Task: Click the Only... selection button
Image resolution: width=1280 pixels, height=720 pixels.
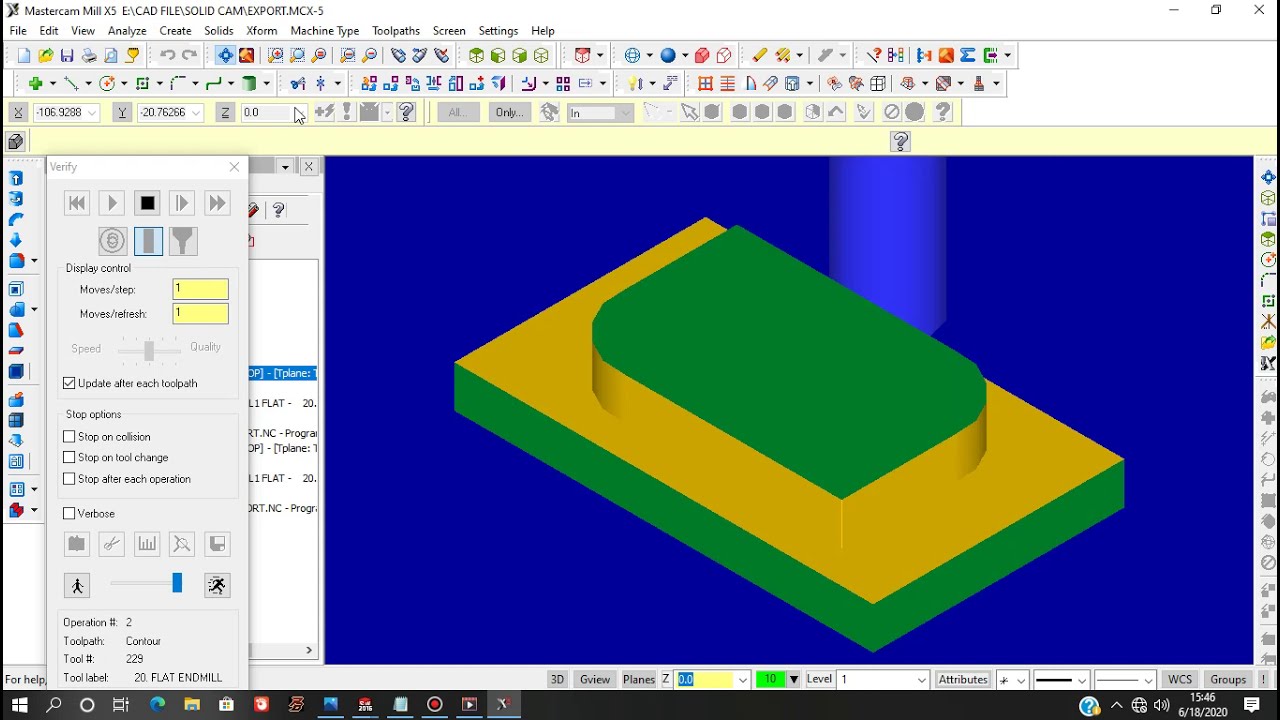Action: (x=510, y=112)
